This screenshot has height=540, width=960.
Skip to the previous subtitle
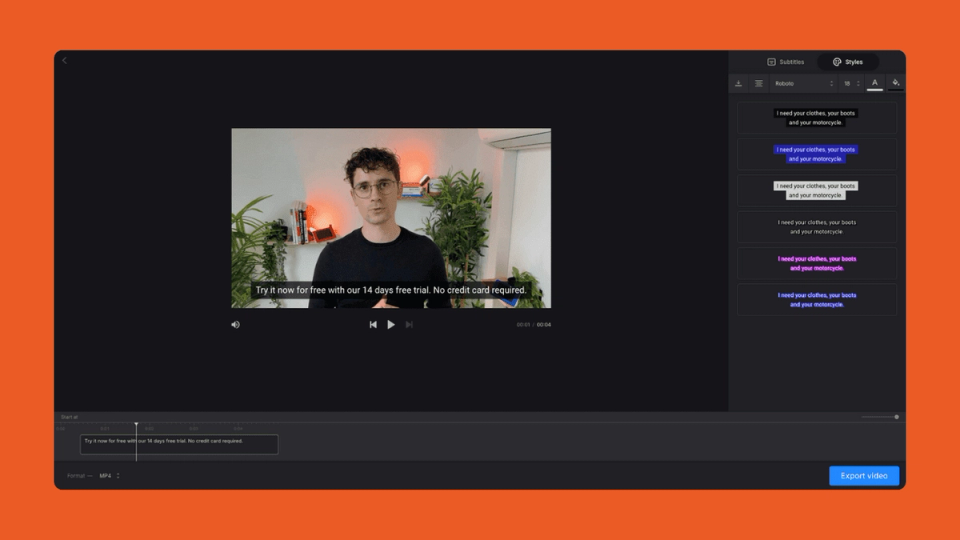coord(373,324)
